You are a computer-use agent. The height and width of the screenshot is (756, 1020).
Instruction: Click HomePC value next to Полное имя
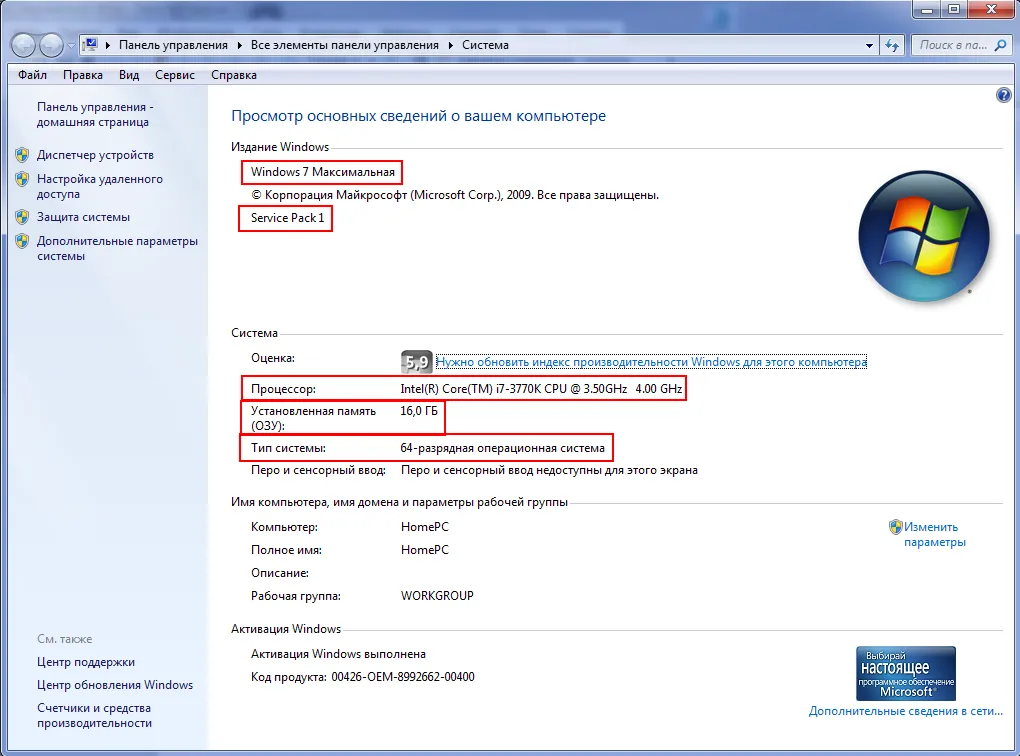pos(425,550)
